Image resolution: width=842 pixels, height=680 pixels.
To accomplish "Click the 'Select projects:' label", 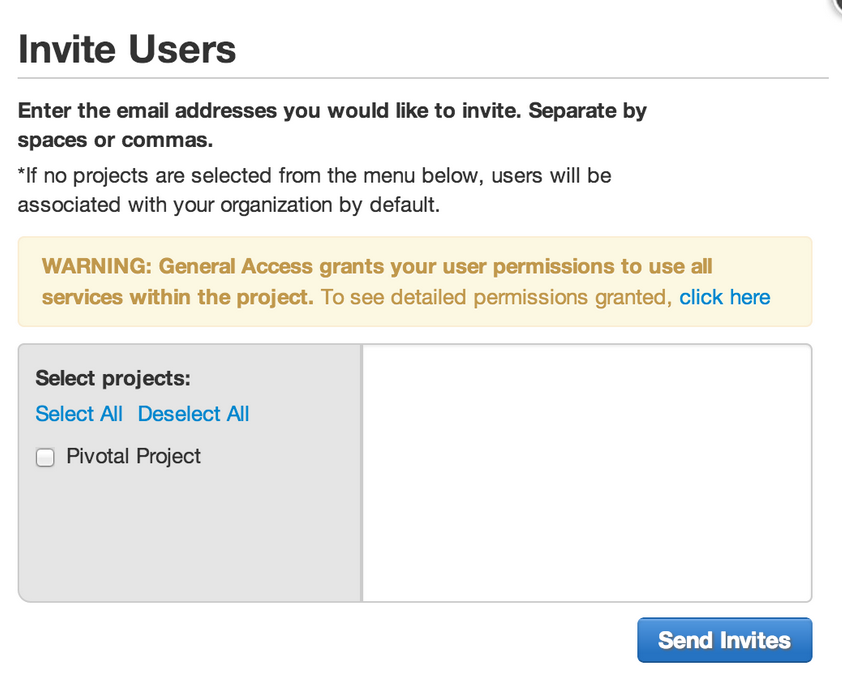I will click(x=112, y=378).
